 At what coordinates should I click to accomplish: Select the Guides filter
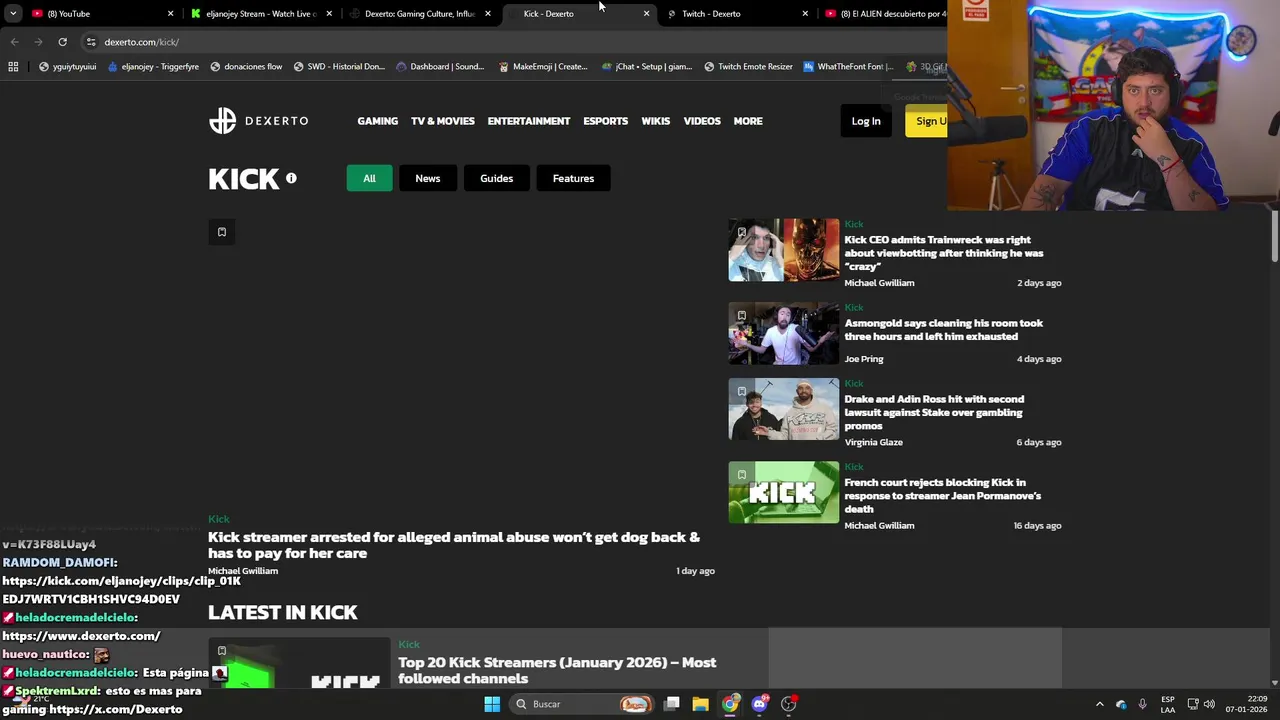(496, 178)
